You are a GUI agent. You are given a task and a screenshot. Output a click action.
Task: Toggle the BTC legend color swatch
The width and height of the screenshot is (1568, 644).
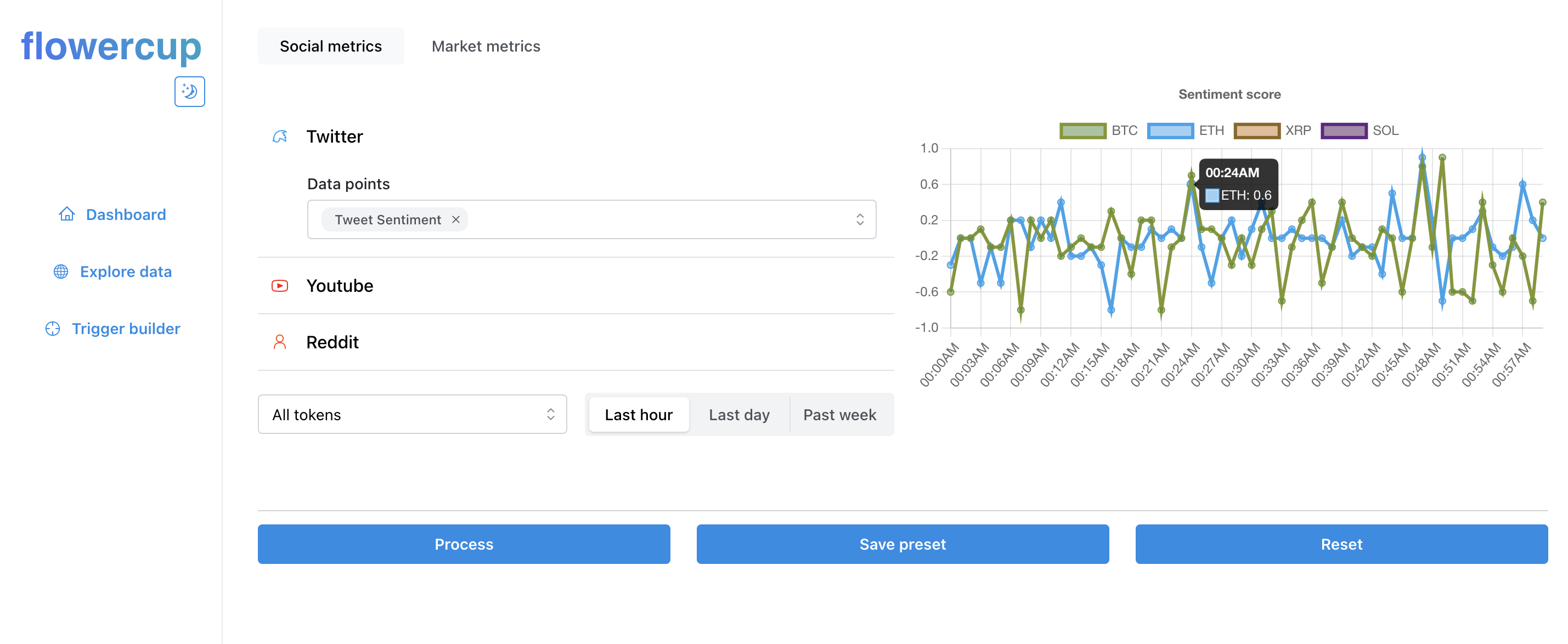tap(1082, 131)
